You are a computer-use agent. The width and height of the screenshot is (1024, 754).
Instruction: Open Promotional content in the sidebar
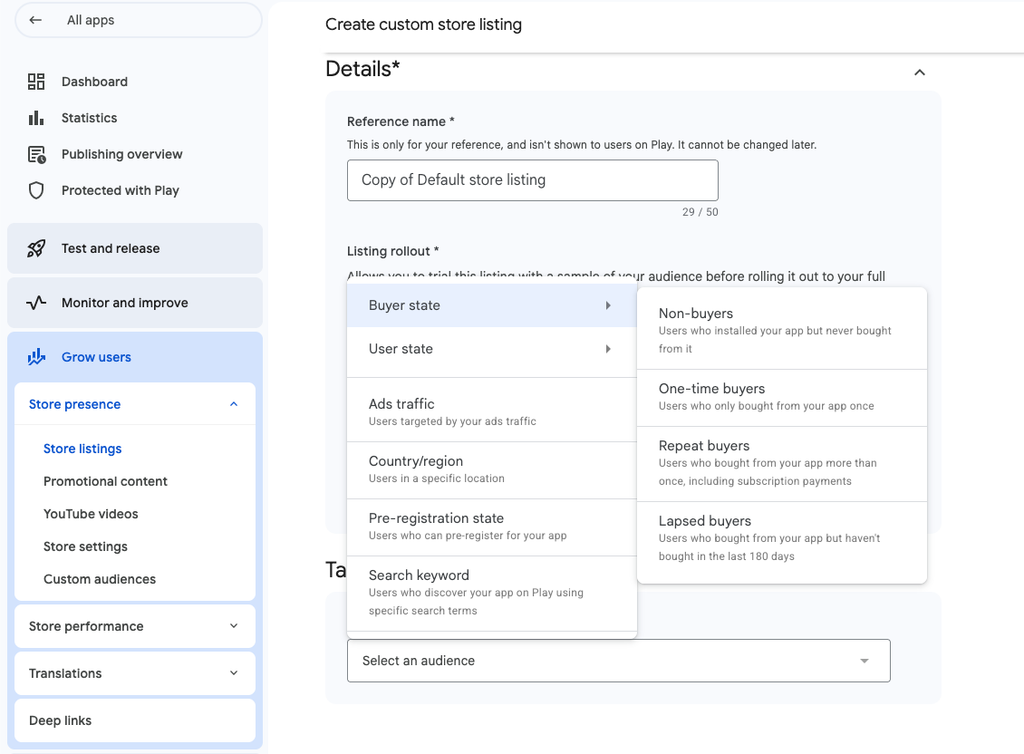[105, 482]
